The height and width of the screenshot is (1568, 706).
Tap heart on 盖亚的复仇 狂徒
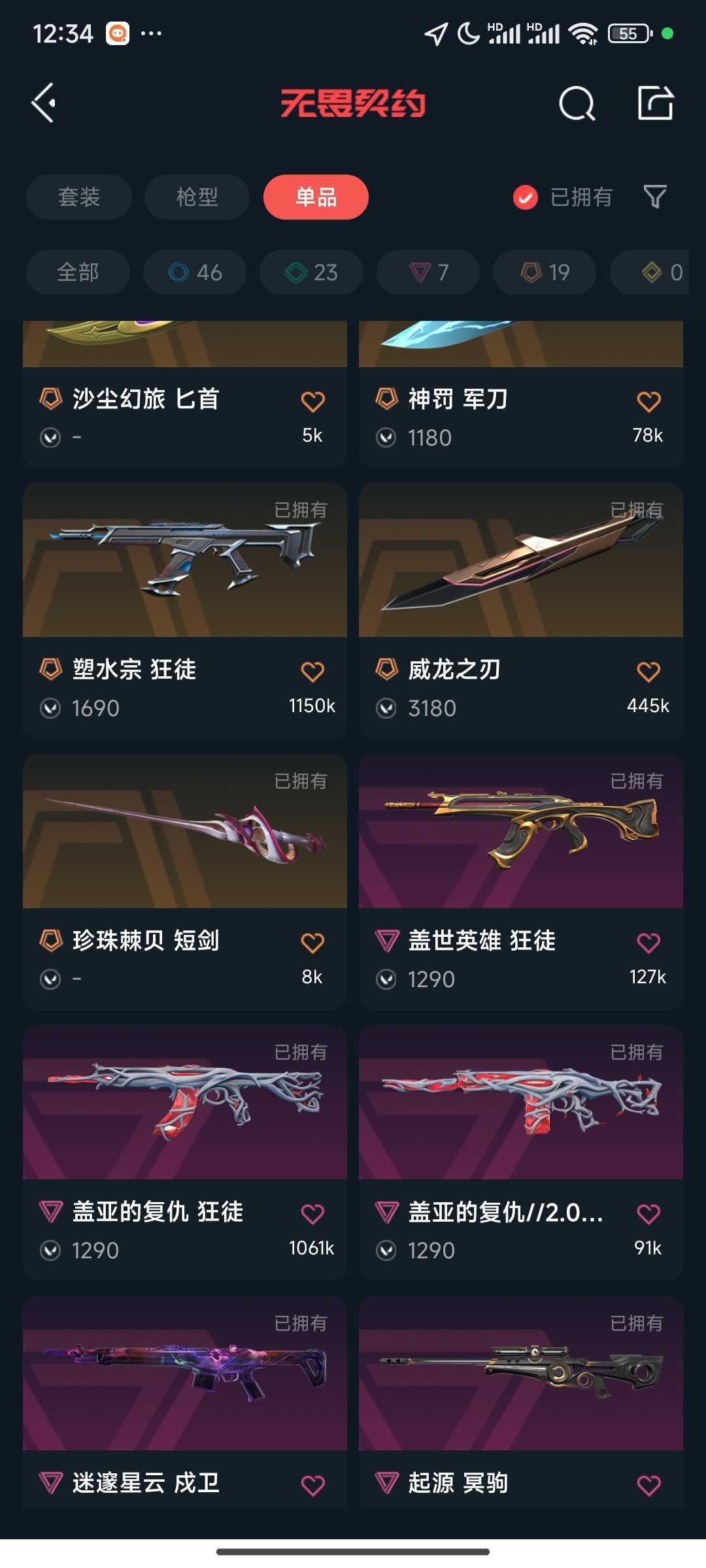[x=312, y=1213]
